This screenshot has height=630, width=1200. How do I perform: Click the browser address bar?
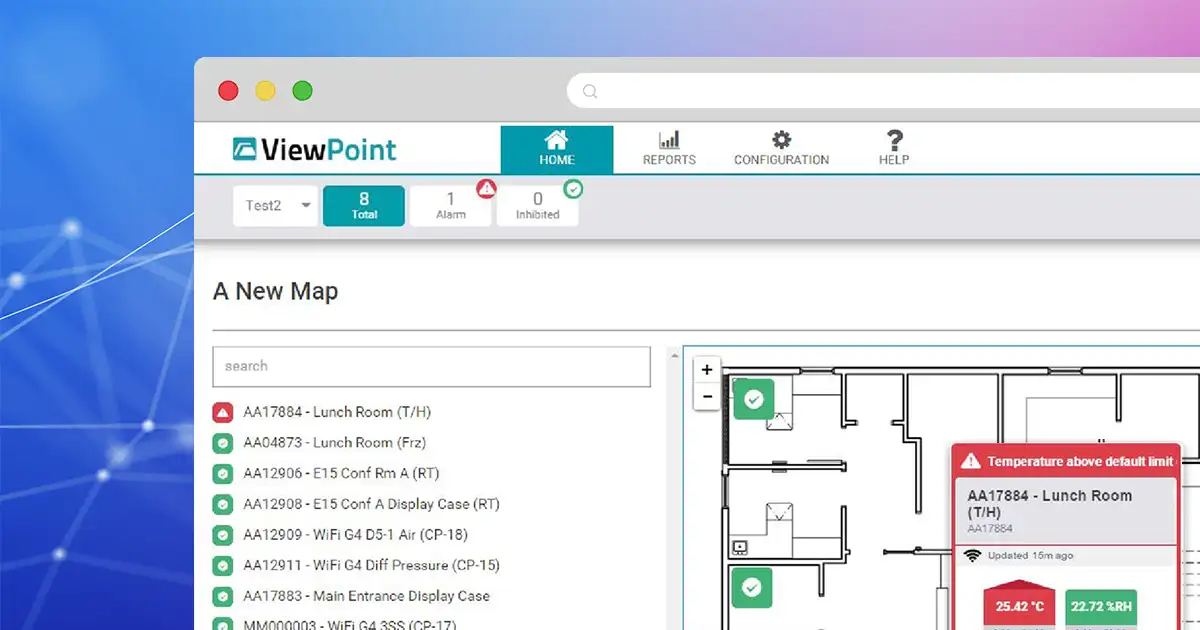(x=890, y=91)
